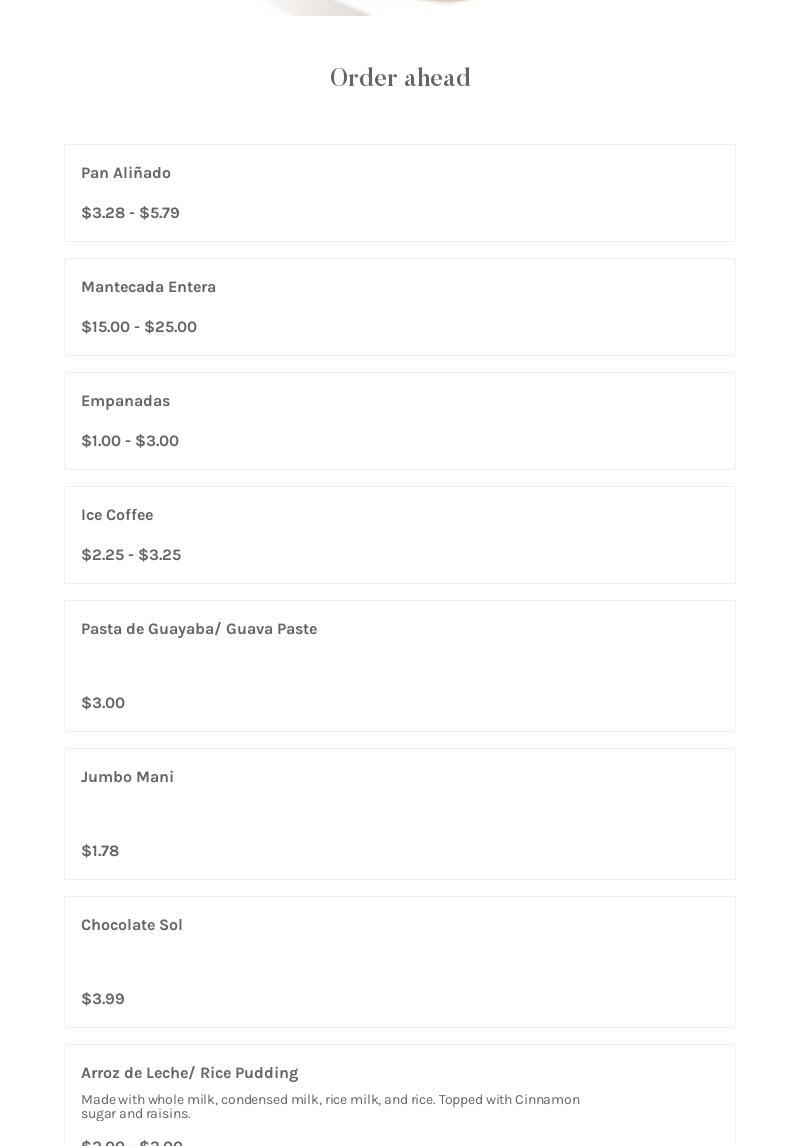Click the Order ahead heading

point(400,78)
